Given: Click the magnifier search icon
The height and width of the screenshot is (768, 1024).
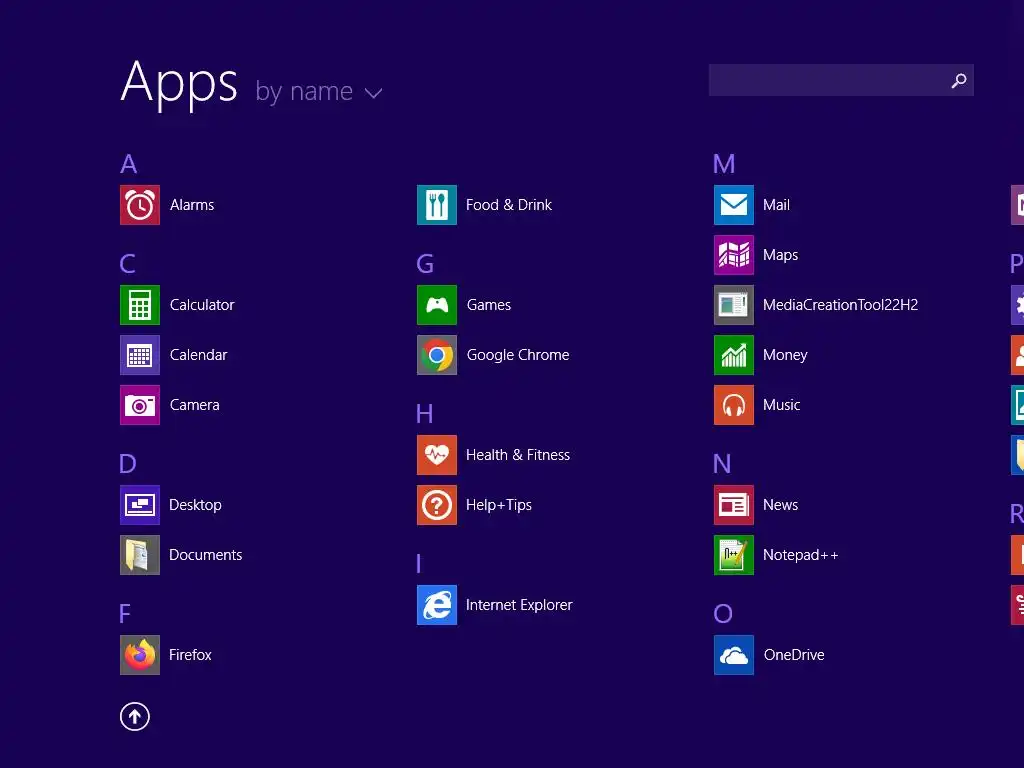Looking at the screenshot, I should click(959, 80).
